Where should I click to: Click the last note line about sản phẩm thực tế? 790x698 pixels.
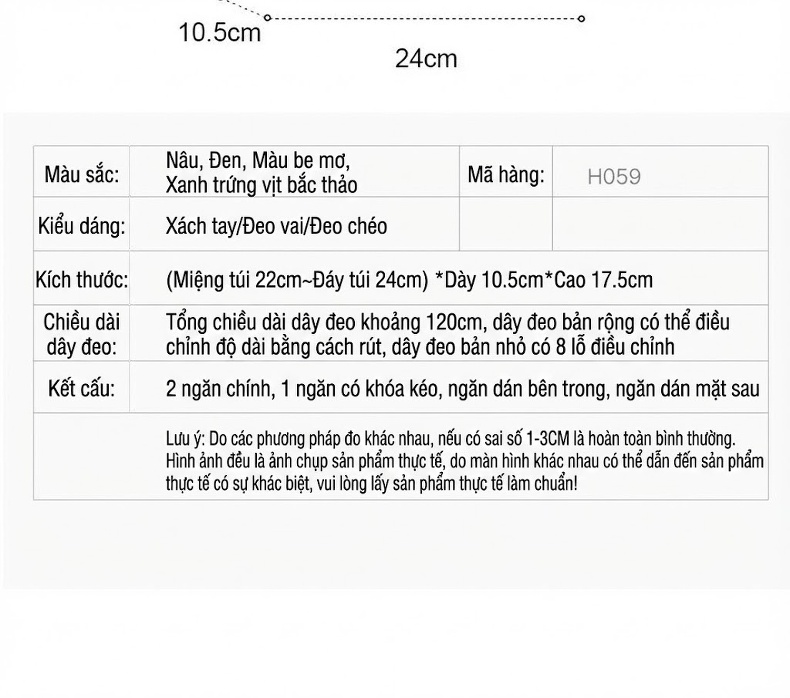click(371, 484)
